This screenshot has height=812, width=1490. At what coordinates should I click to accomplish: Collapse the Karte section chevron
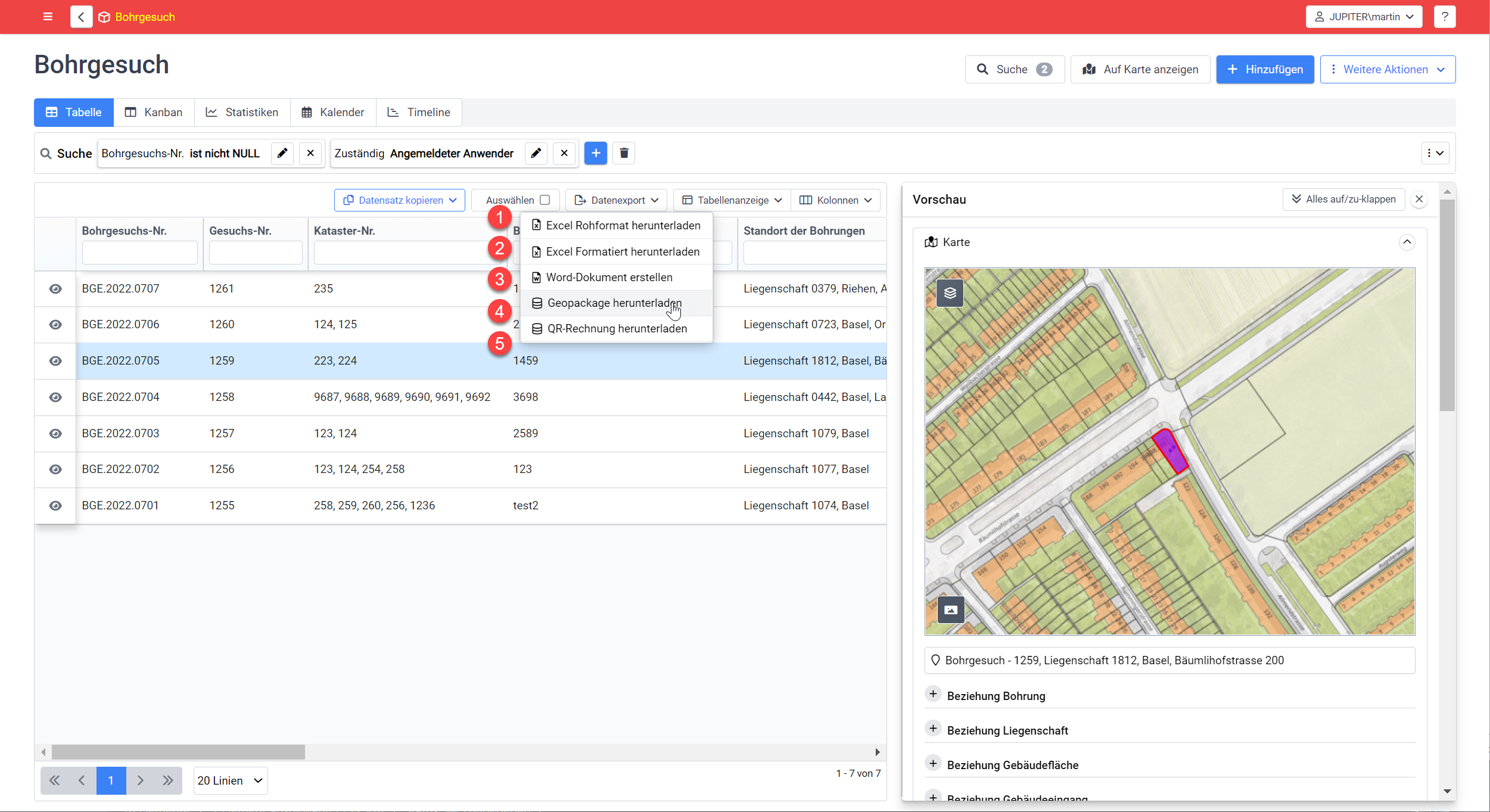[1407, 242]
